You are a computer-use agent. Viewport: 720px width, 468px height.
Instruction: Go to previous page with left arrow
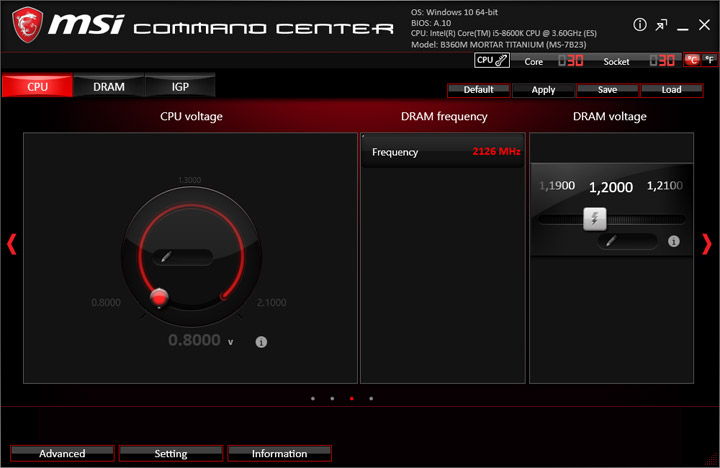coord(11,244)
